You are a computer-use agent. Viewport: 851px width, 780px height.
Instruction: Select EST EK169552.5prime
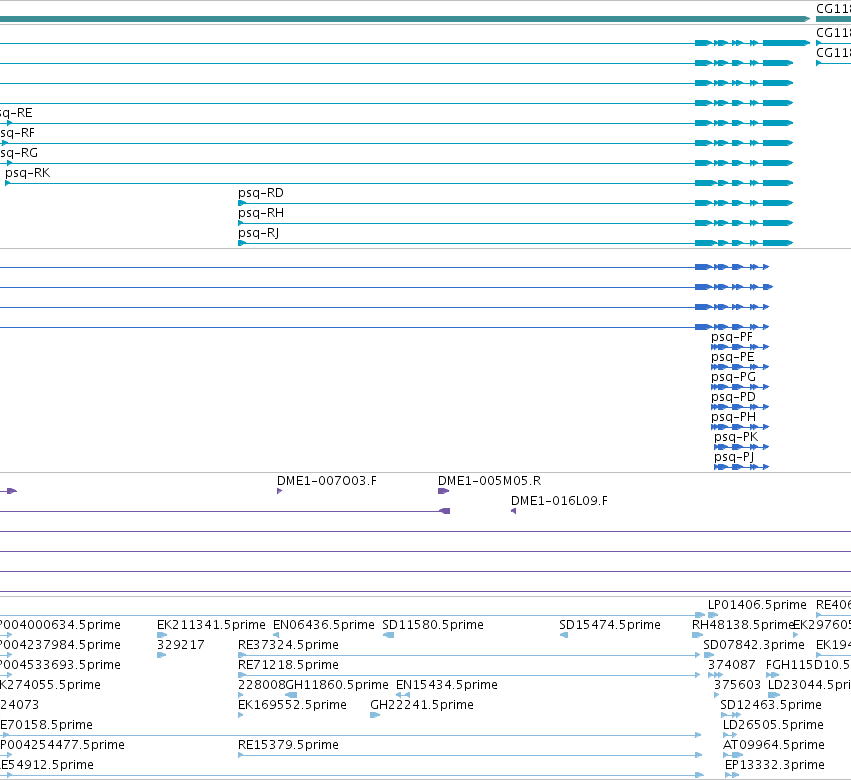tap(292, 705)
